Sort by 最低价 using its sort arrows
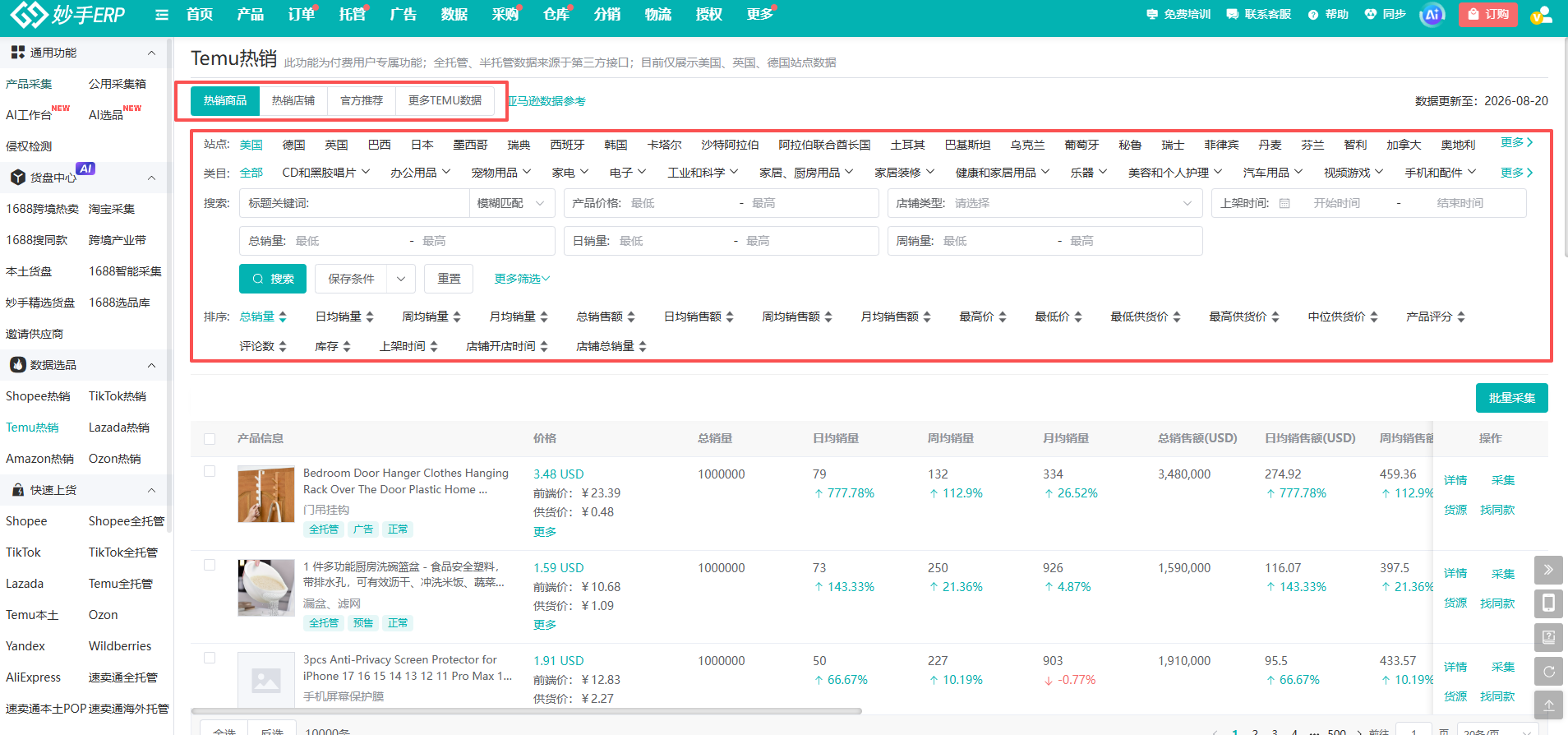The height and width of the screenshot is (735, 1568). click(1078, 317)
